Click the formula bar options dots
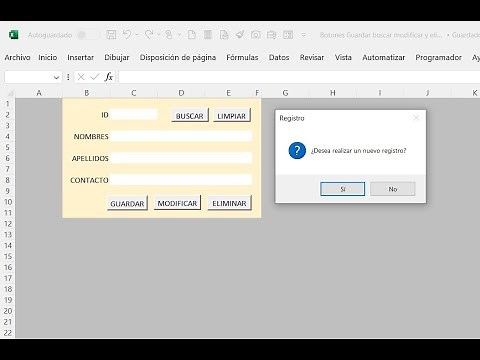480x360 pixels. 68,77
